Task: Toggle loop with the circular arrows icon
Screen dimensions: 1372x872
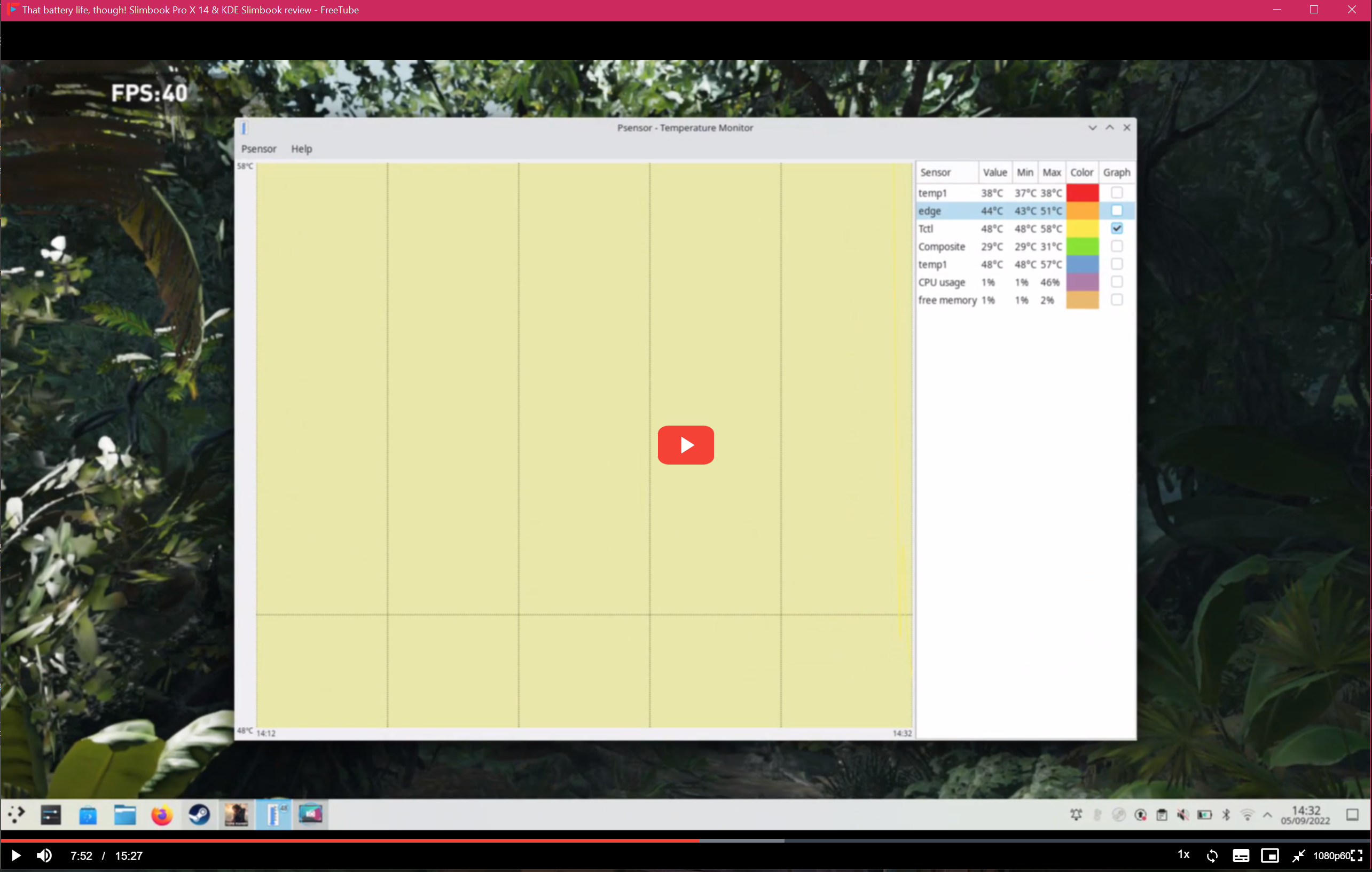Action: pyautogui.click(x=1212, y=855)
